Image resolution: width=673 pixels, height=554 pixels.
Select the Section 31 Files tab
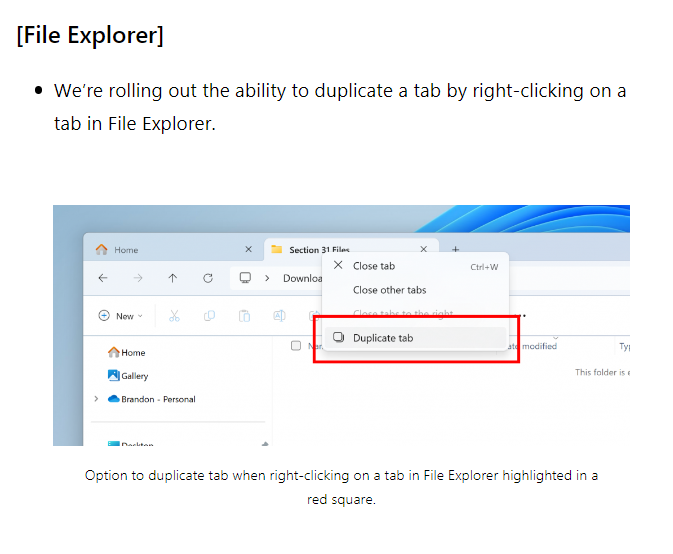point(351,249)
